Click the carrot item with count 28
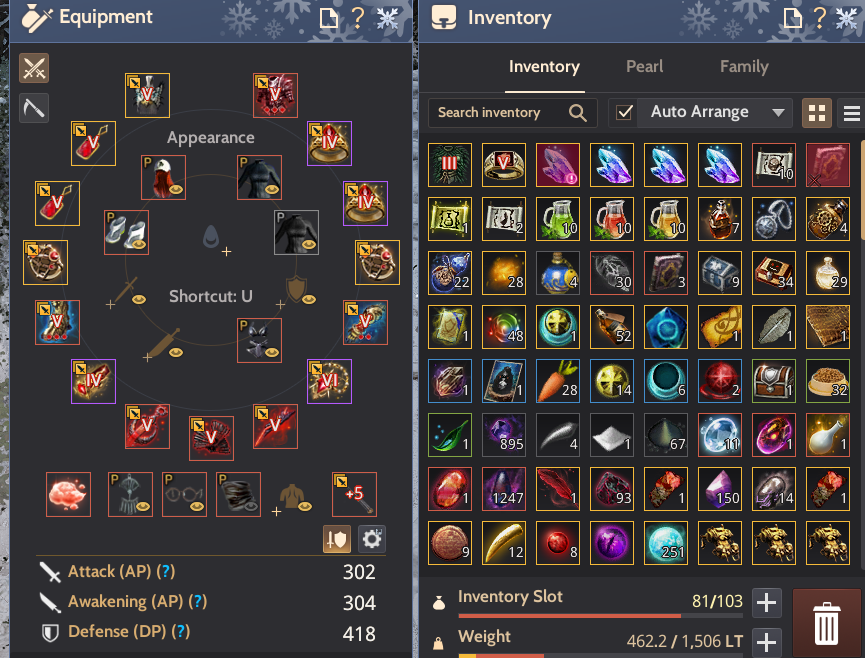 point(558,381)
